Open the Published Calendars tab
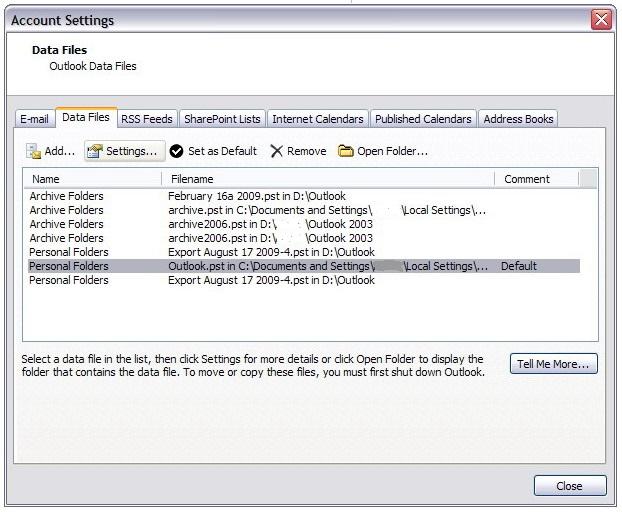This screenshot has height=512, width=622. point(423,119)
